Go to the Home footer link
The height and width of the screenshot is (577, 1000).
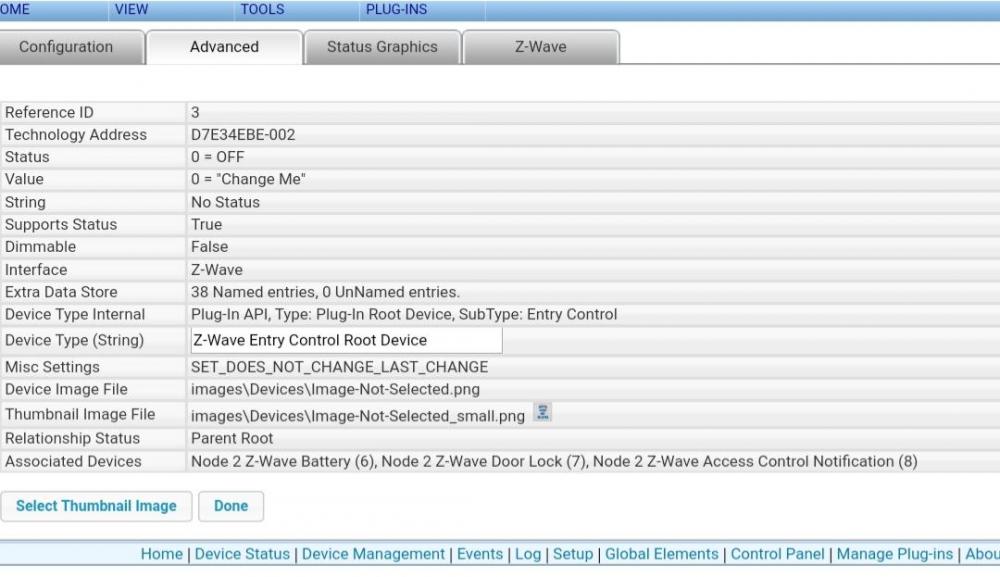pos(161,554)
